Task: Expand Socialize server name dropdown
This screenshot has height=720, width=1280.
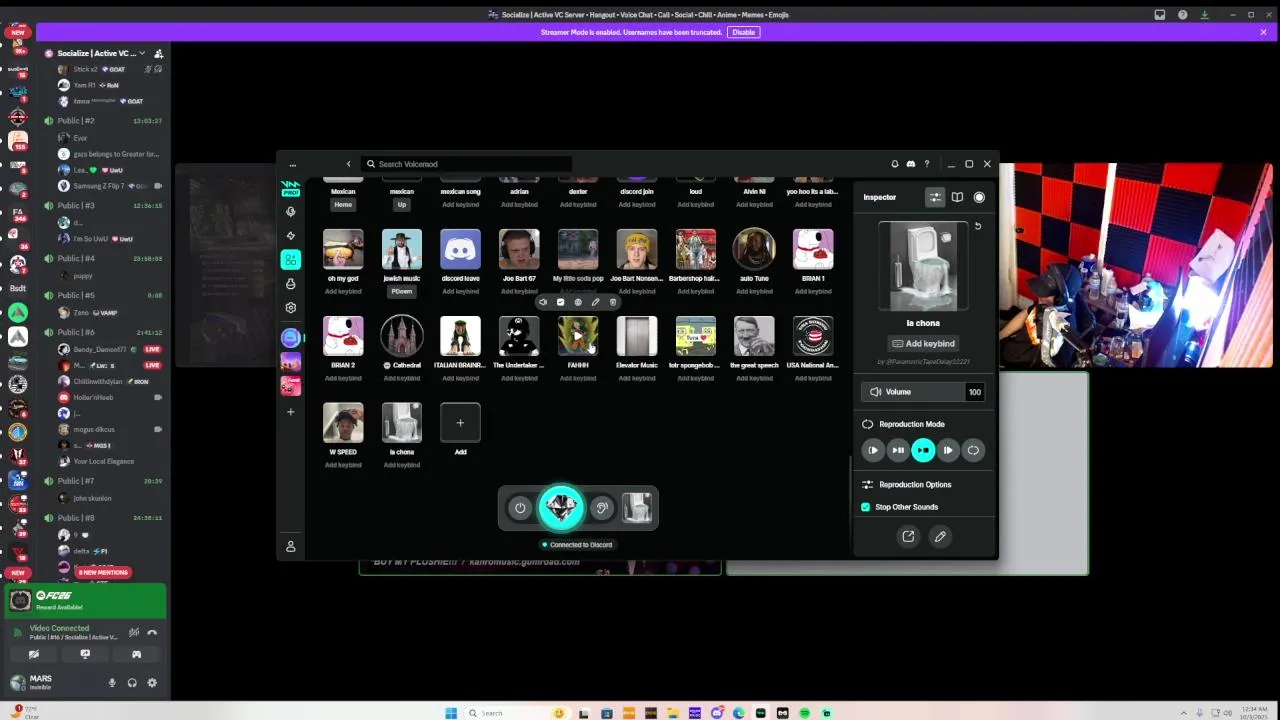Action: coord(142,53)
